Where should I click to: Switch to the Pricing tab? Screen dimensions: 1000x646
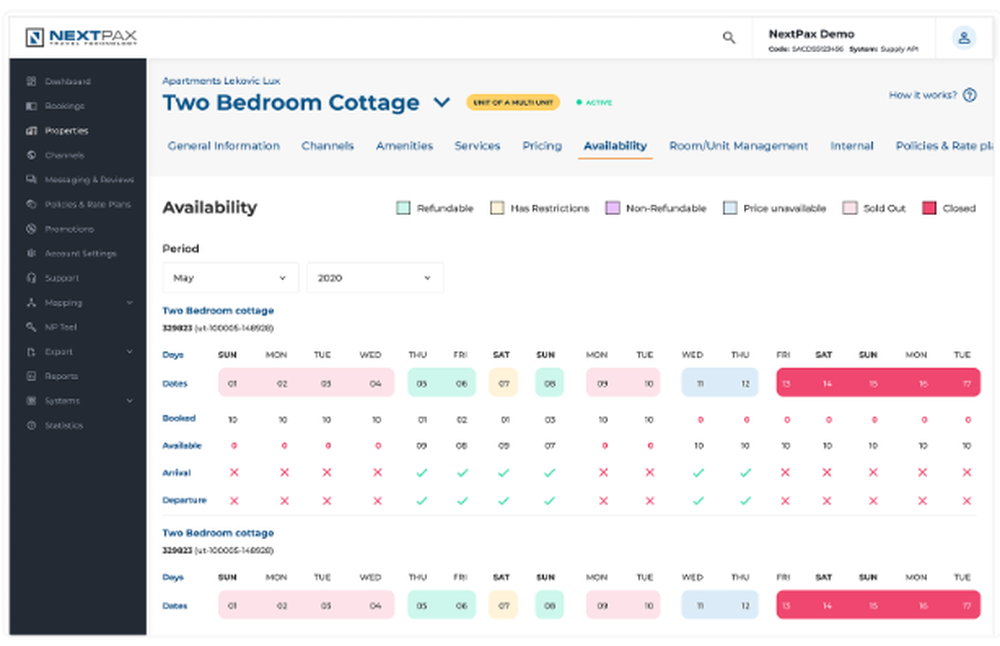pyautogui.click(x=541, y=146)
